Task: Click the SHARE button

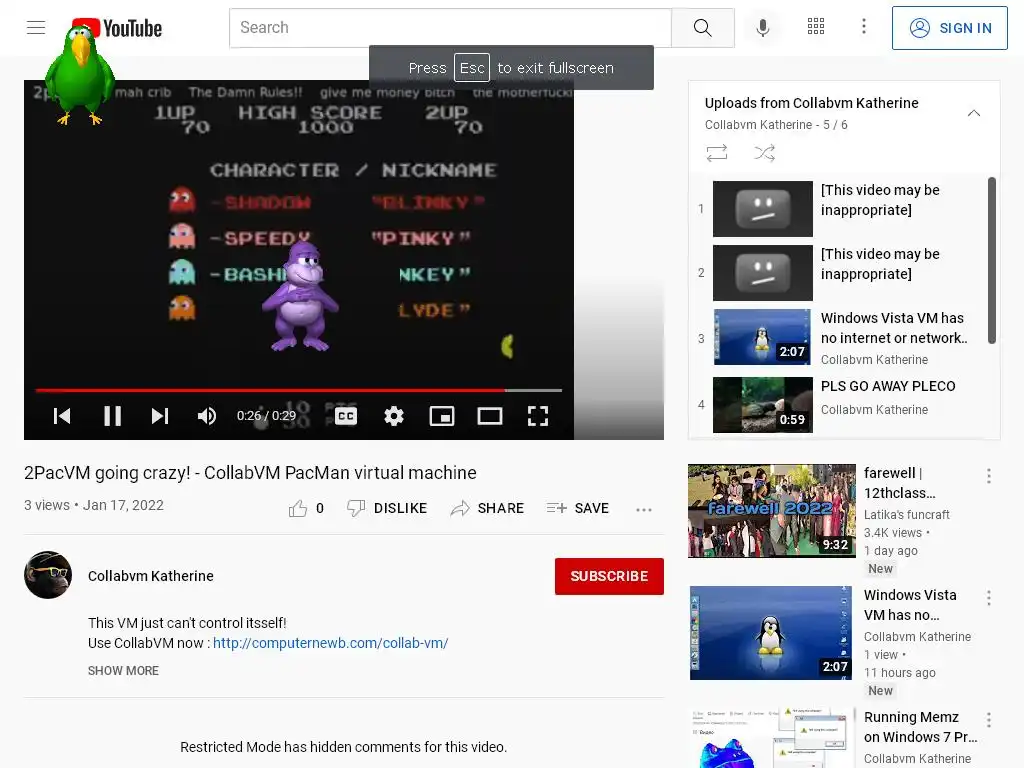Action: tap(487, 508)
